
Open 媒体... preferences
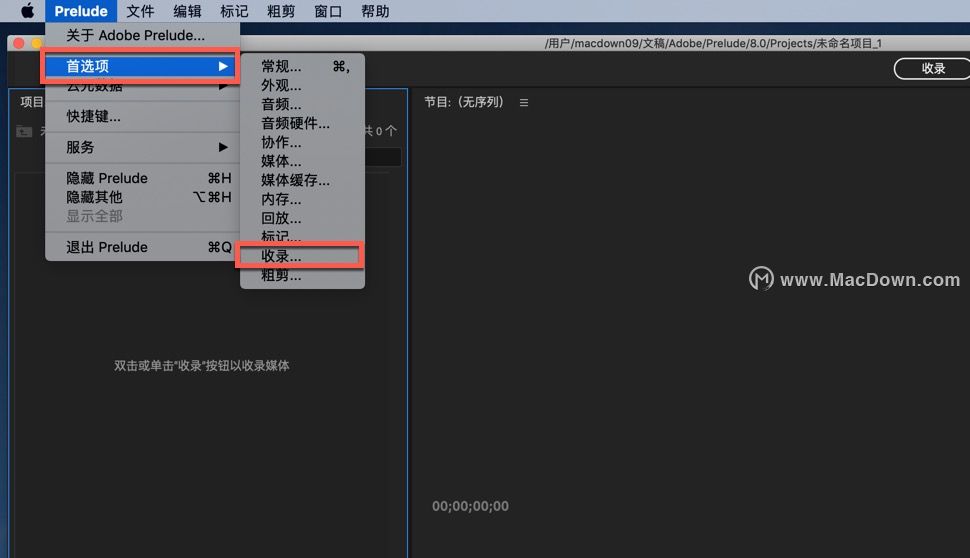coord(303,161)
